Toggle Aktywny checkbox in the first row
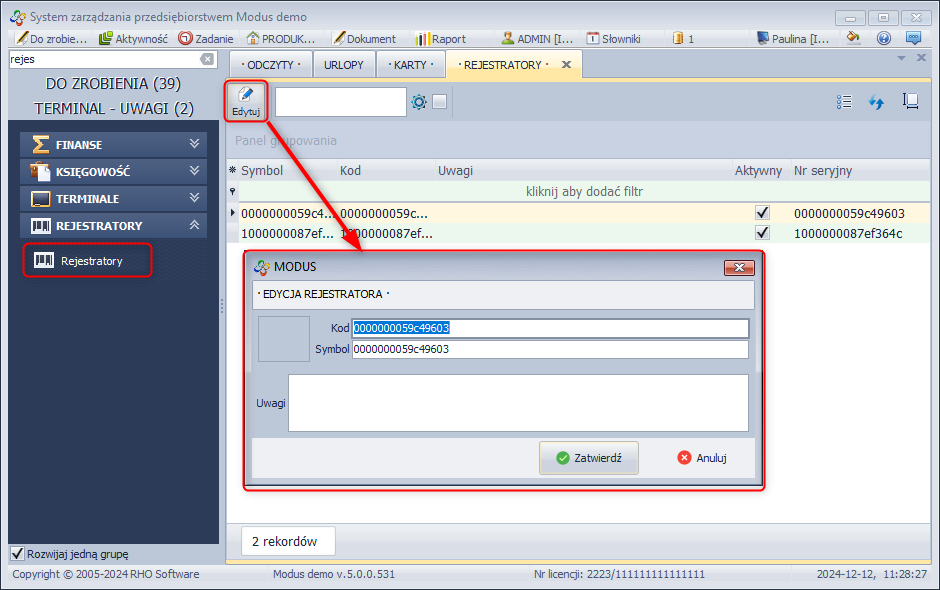940x590 pixels. [x=762, y=213]
